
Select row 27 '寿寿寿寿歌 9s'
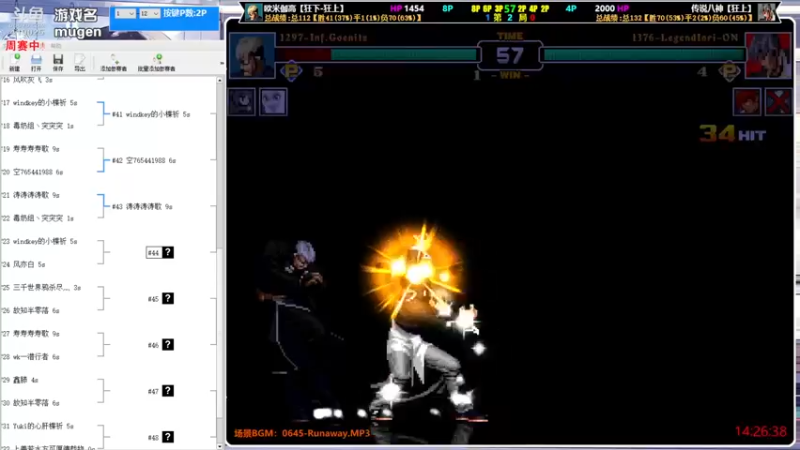[x=31, y=333]
